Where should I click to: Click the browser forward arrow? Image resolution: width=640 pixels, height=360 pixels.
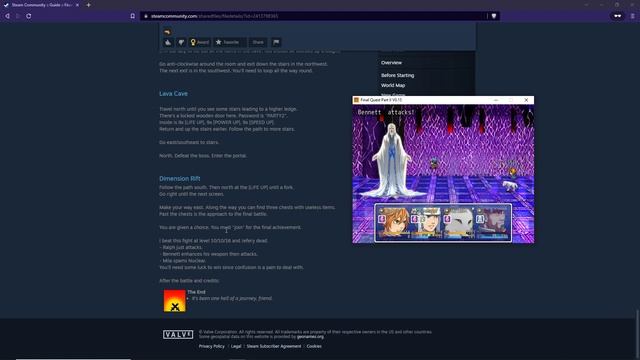pos(18,16)
